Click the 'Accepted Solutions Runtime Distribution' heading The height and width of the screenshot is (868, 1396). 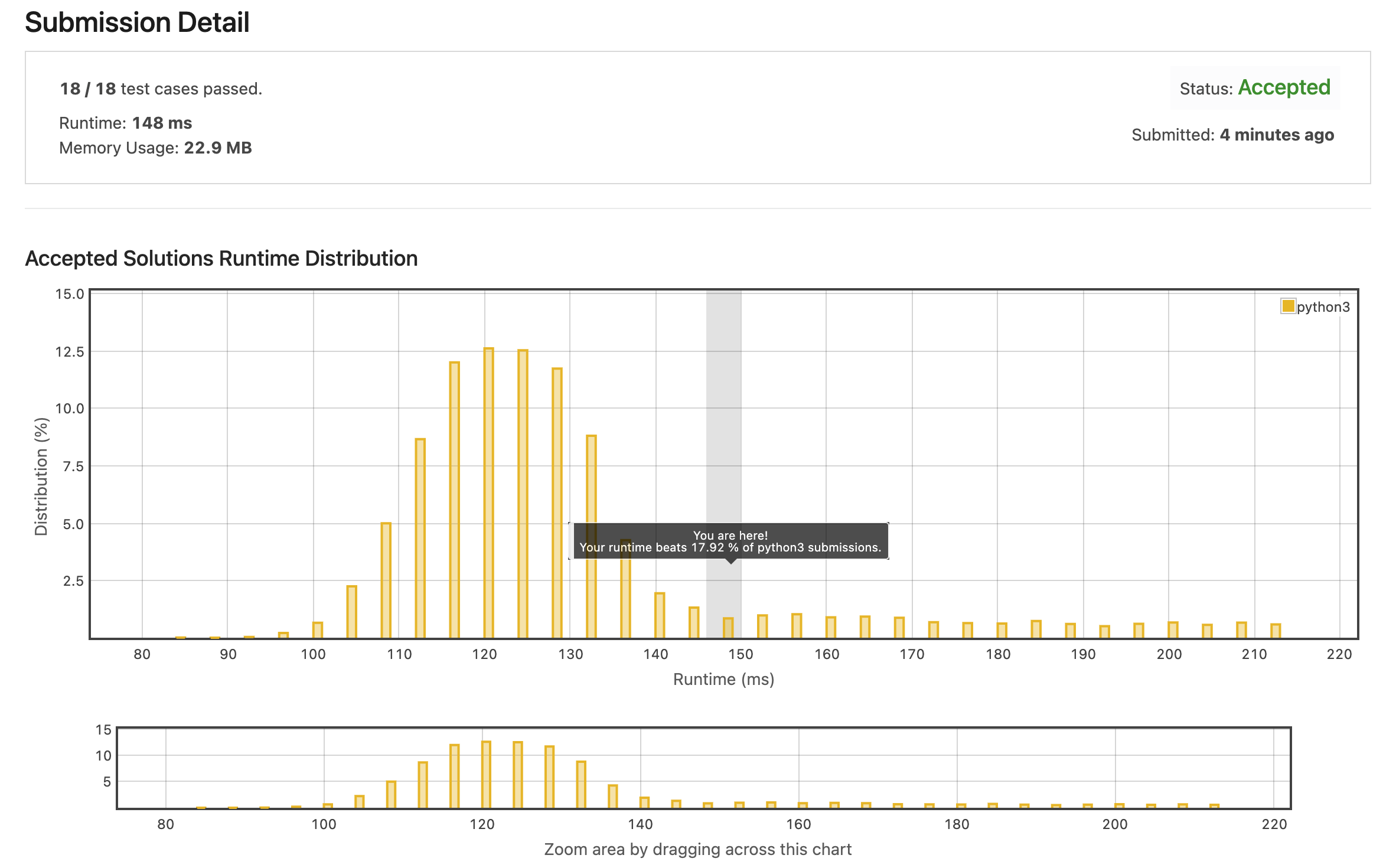(221, 259)
